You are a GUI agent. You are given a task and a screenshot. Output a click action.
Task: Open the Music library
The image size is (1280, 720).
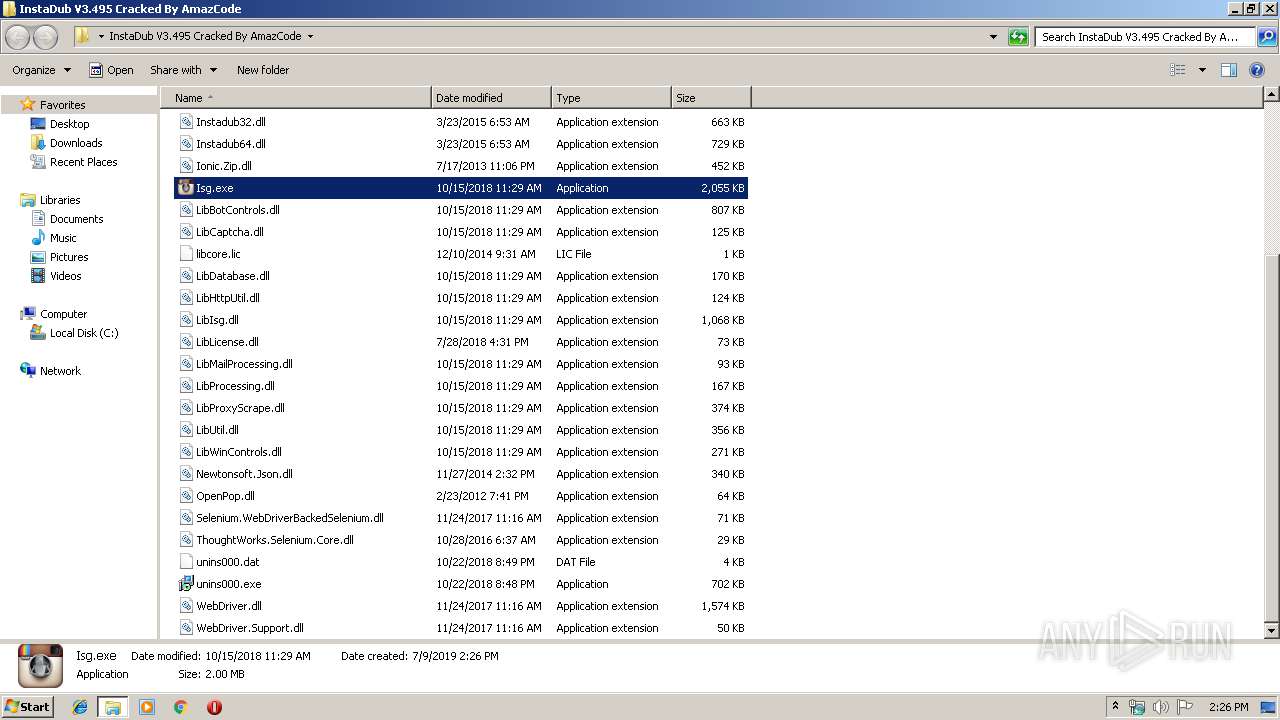click(54, 238)
